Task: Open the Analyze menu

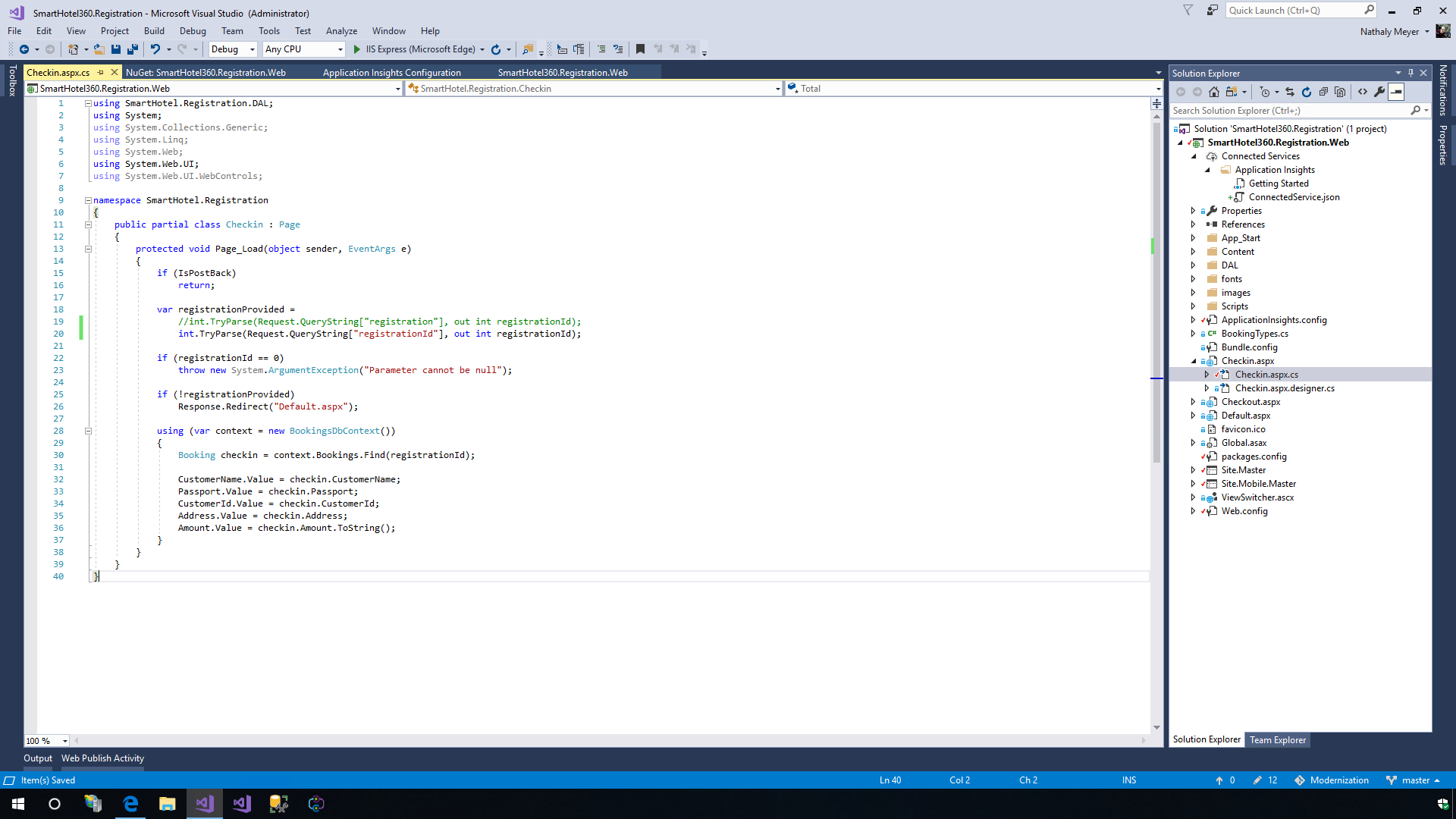Action: click(341, 31)
